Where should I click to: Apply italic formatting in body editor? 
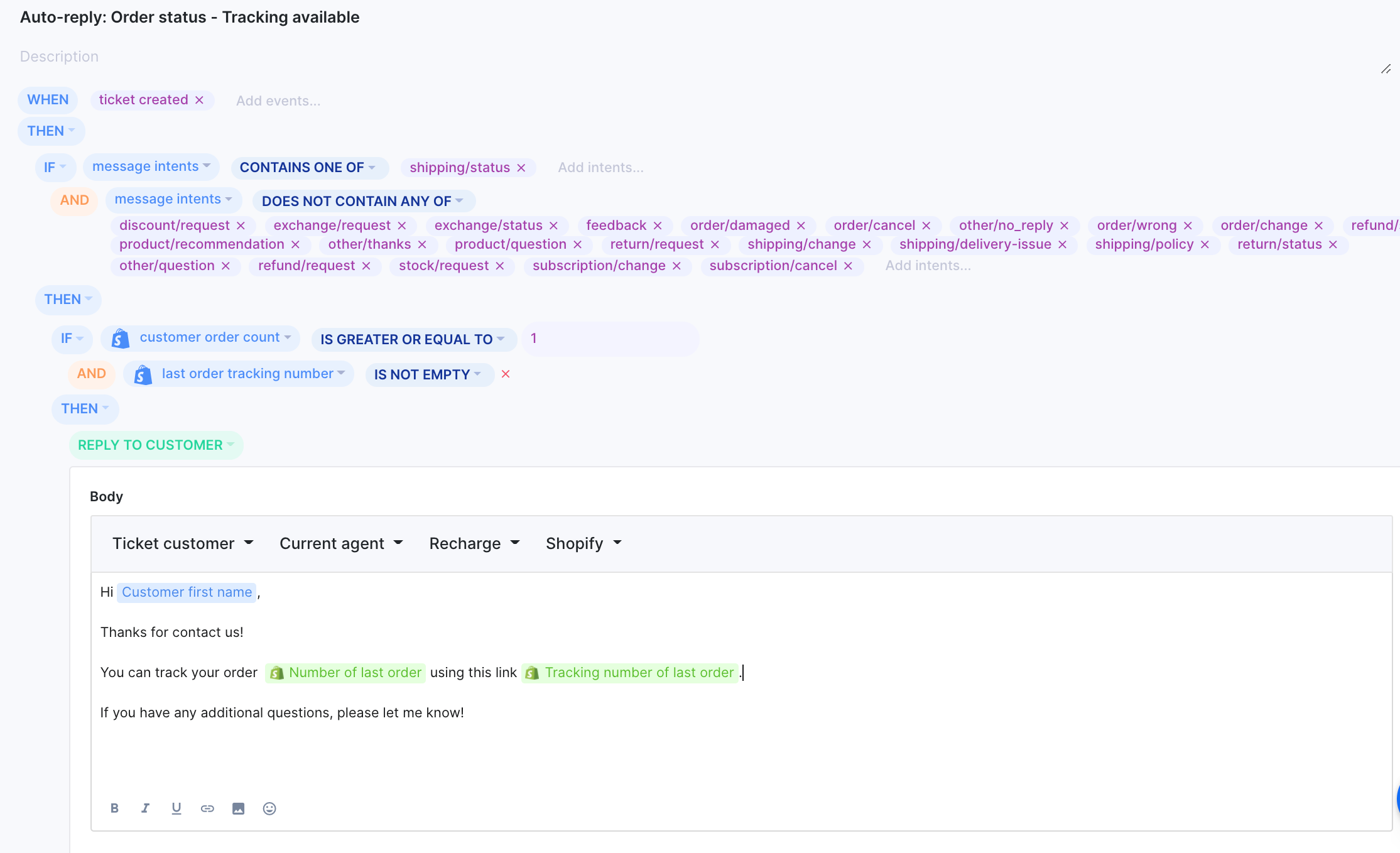(145, 808)
